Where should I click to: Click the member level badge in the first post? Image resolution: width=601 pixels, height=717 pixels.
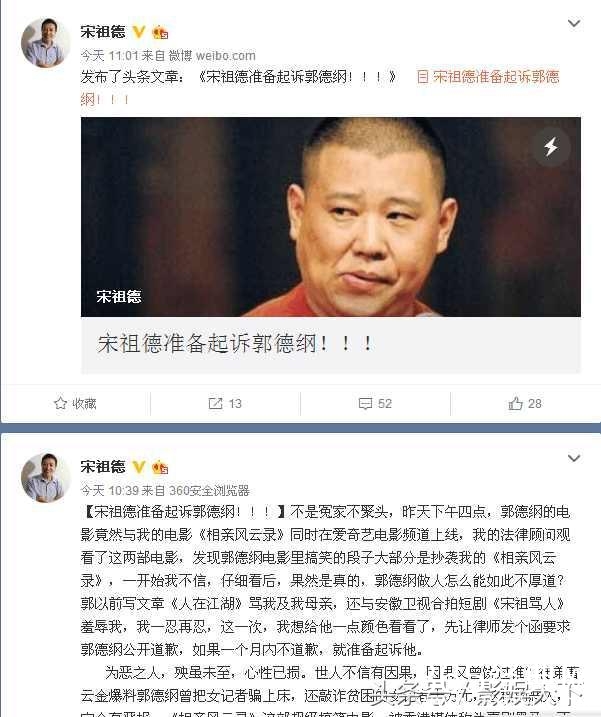[x=160, y=32]
